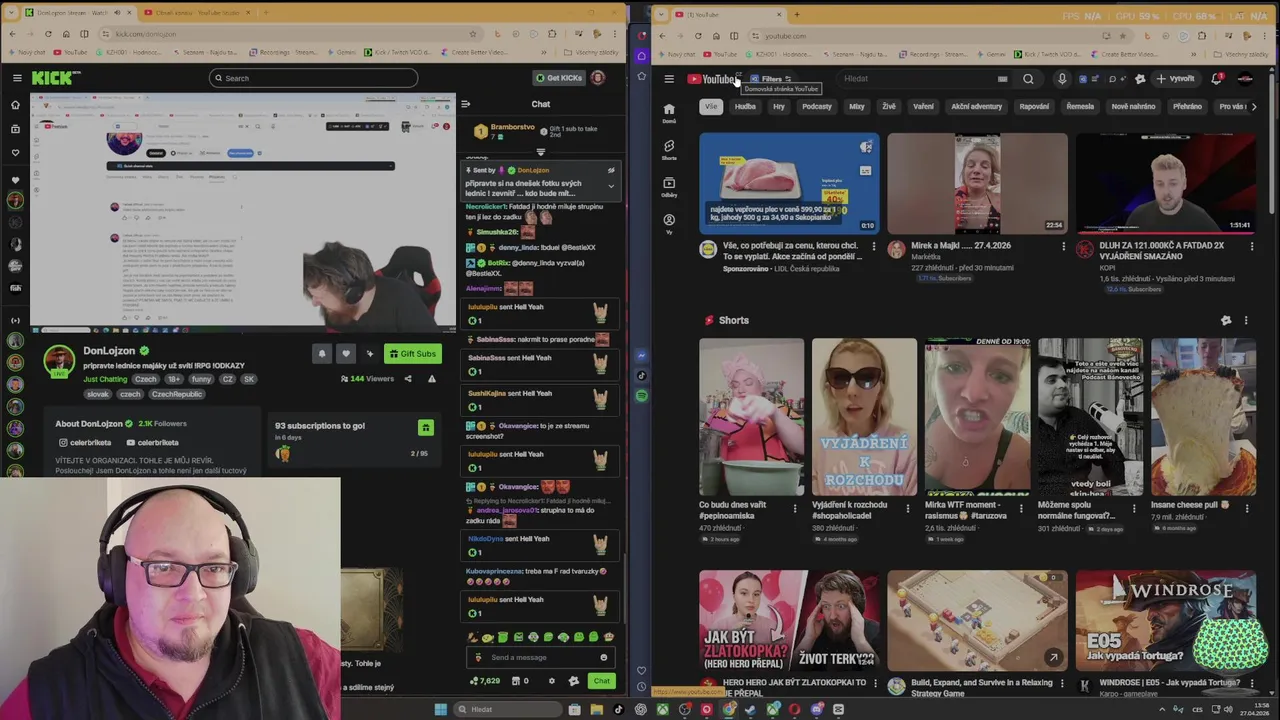Select the Nově nahráno chip
This screenshot has height=720, width=1280.
coord(1133,106)
